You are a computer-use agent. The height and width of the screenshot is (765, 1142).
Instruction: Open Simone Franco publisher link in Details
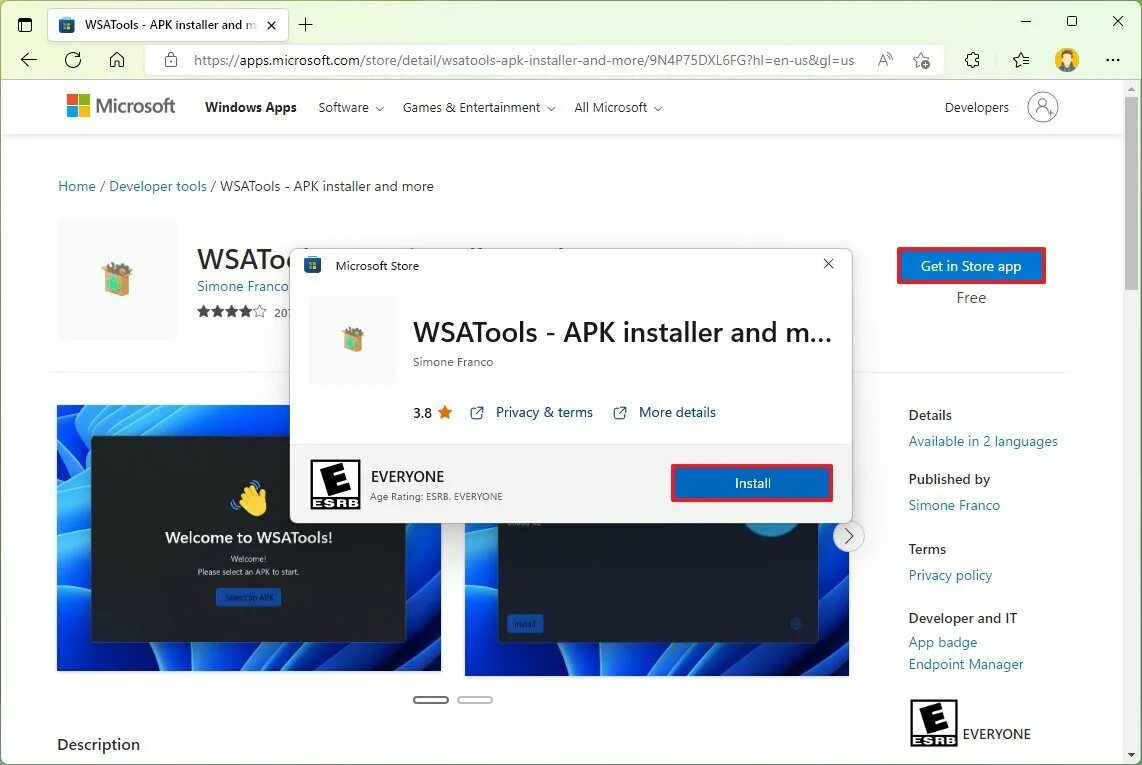[x=954, y=505]
